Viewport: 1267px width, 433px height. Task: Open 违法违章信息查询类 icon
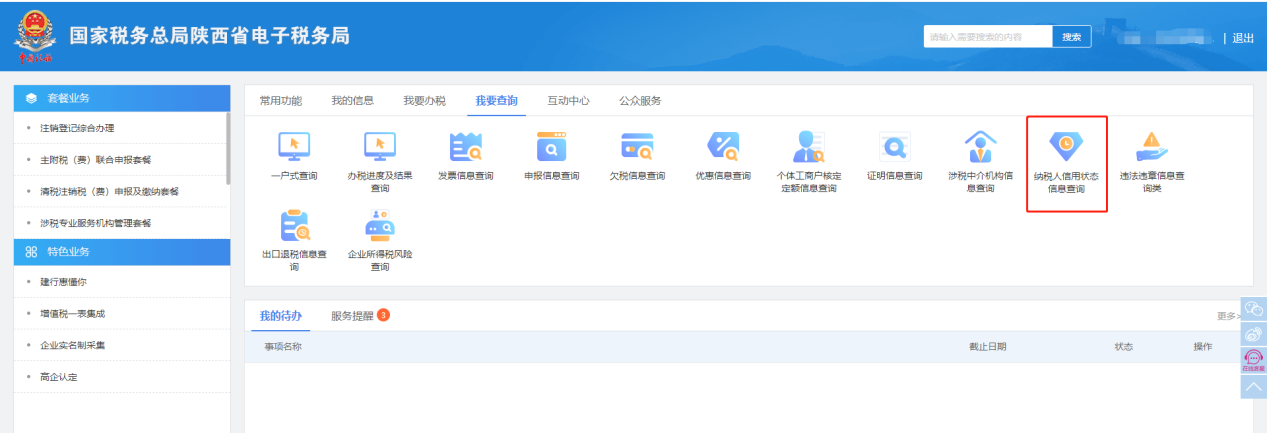point(1152,147)
